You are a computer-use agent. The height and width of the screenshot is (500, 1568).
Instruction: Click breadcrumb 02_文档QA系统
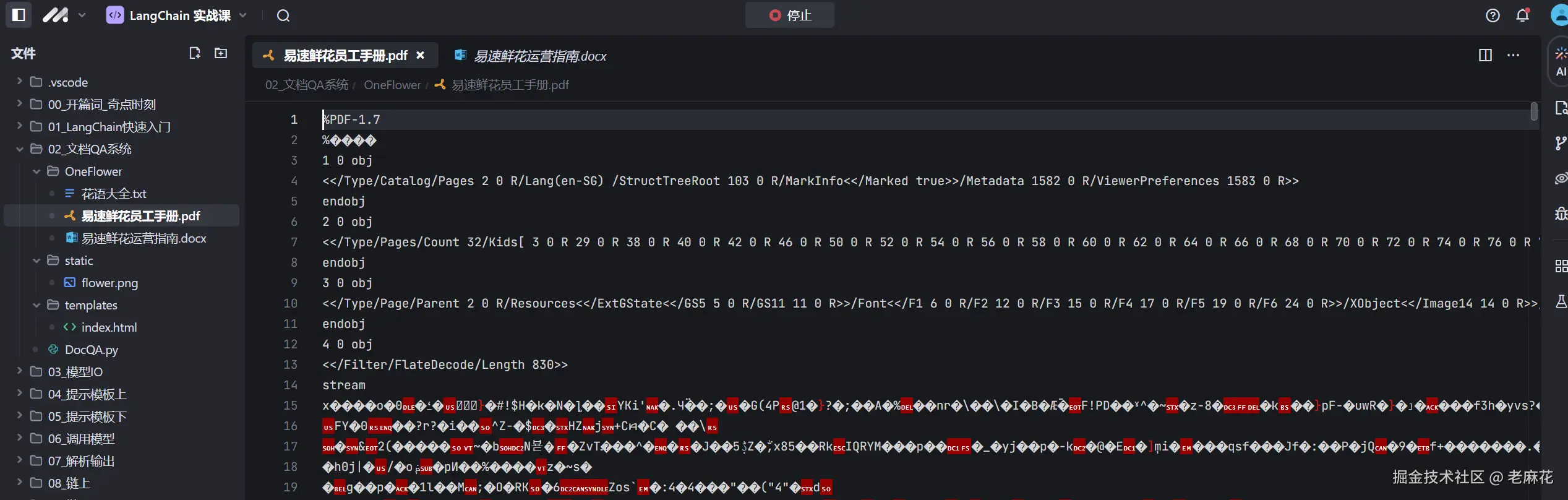coord(307,85)
